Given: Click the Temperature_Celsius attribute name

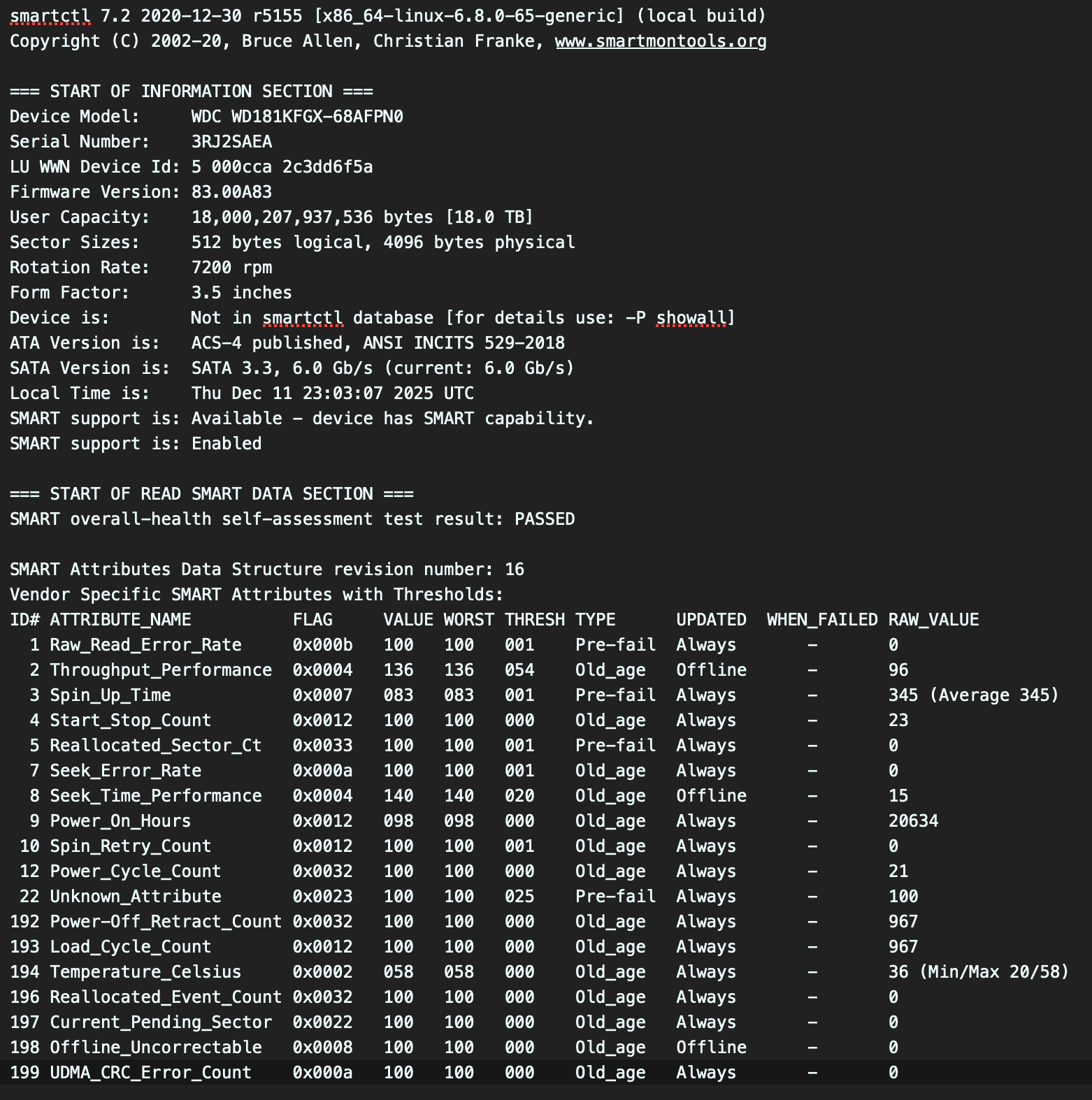Looking at the screenshot, I should [x=145, y=972].
